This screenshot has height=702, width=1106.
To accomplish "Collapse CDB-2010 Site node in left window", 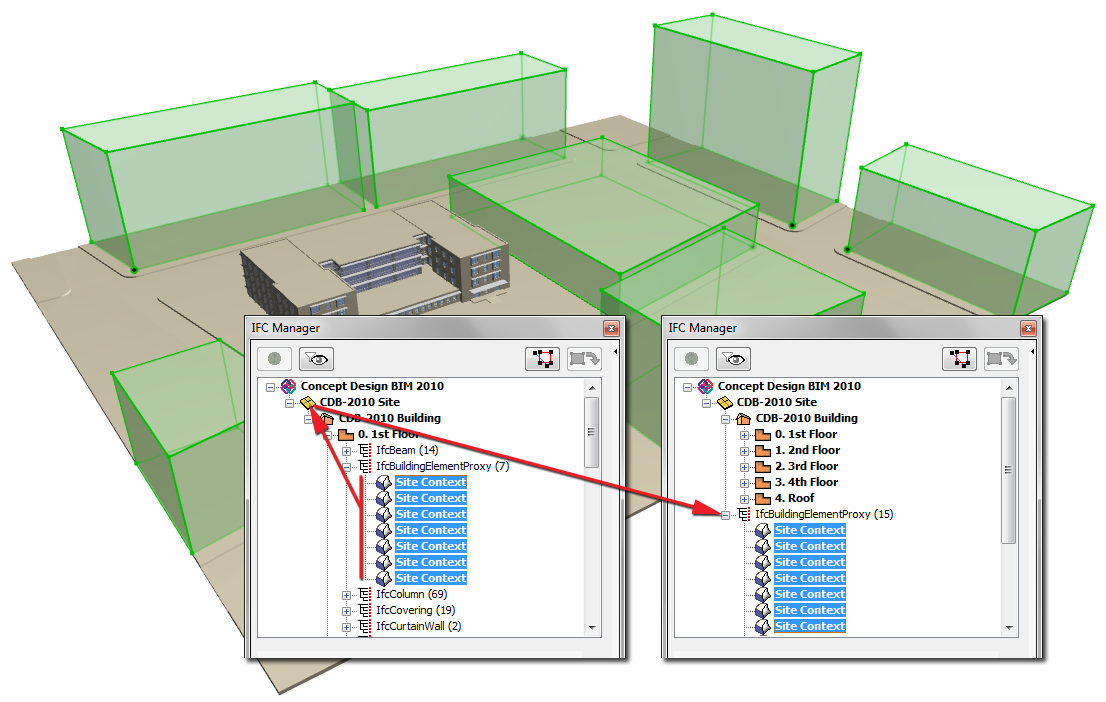I will [289, 403].
